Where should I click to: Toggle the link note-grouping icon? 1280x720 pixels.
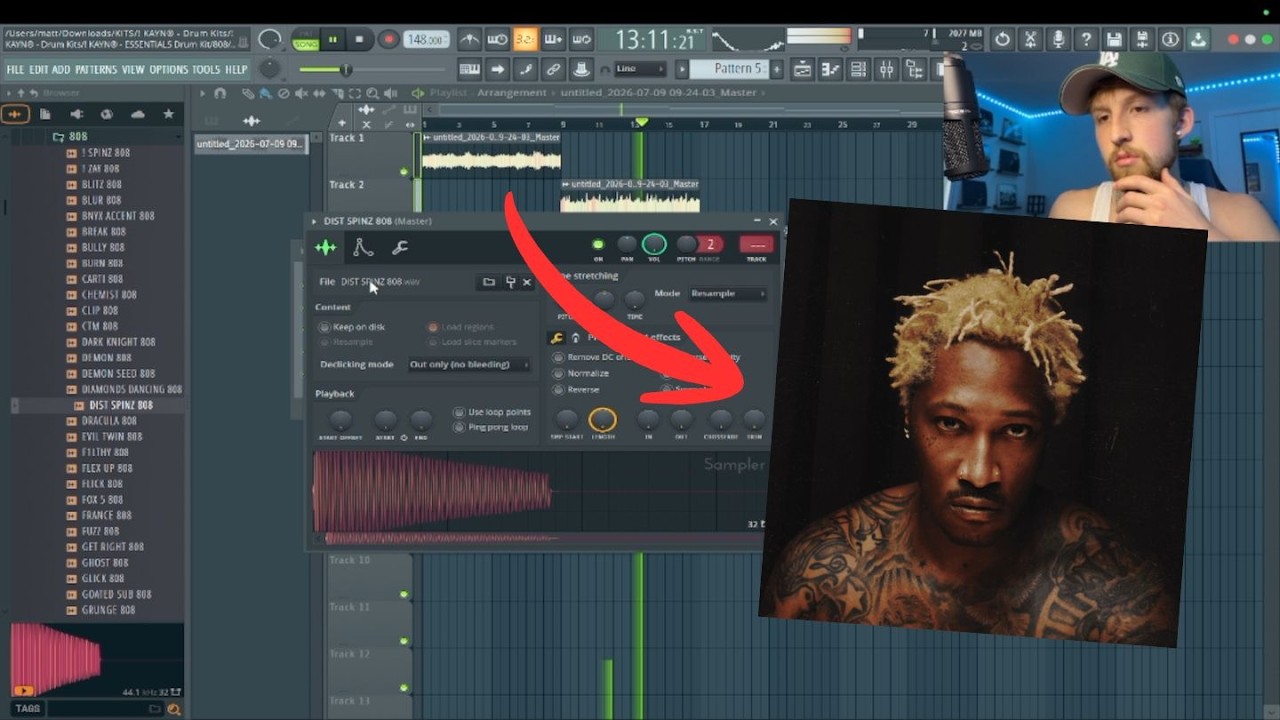point(553,69)
